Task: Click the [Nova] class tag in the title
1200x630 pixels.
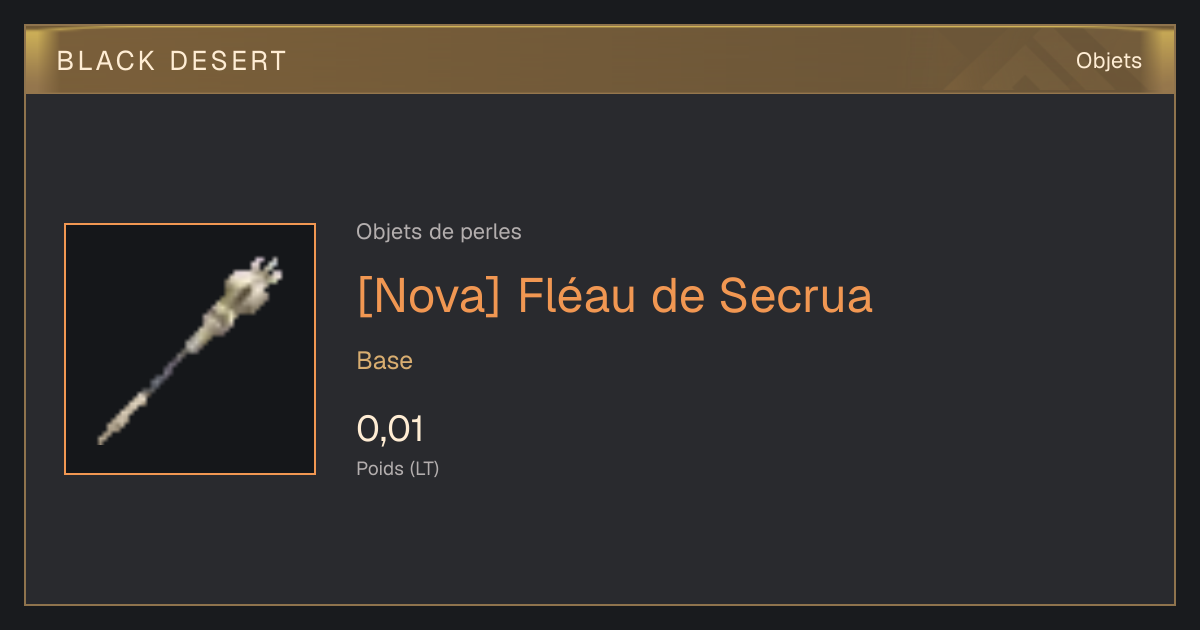Action: (x=428, y=296)
